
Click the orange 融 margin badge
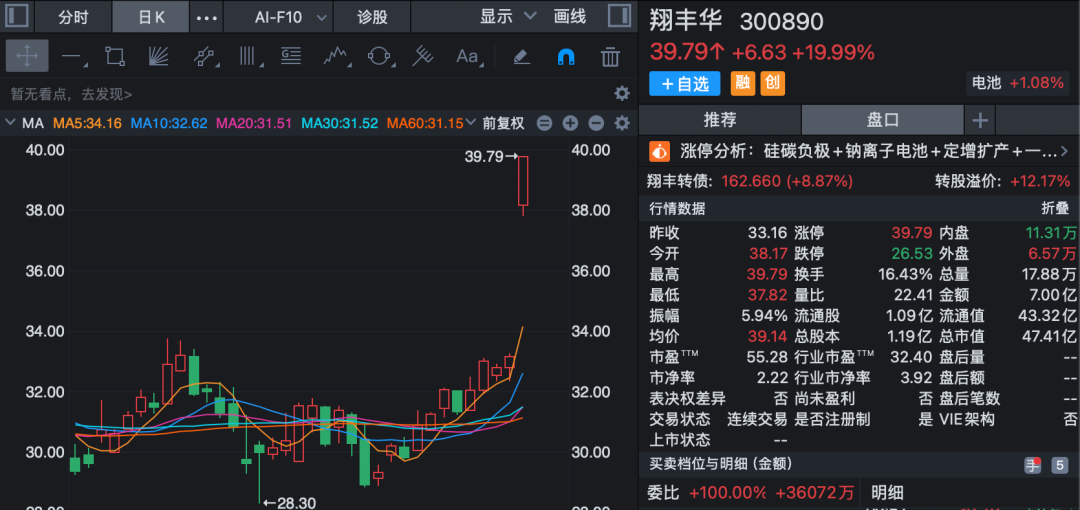pyautogui.click(x=743, y=83)
